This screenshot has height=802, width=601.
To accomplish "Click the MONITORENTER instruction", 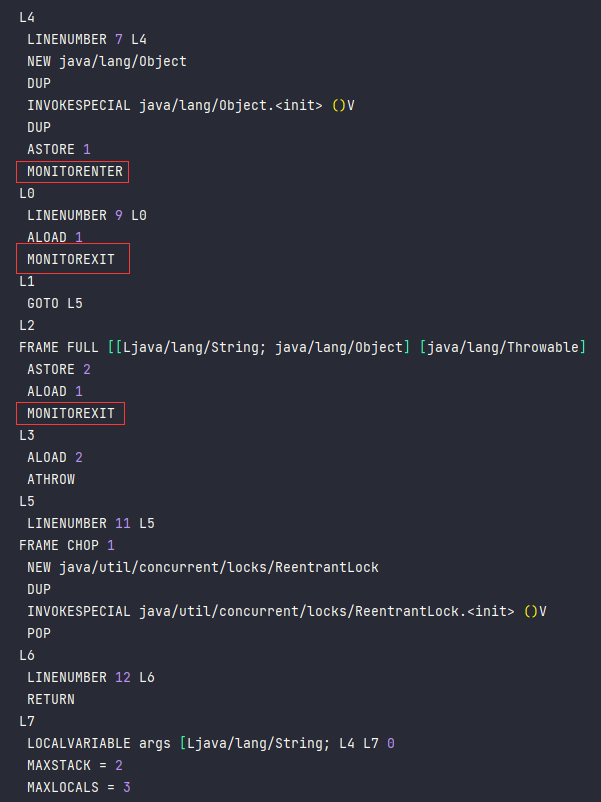I will pyautogui.click(x=75, y=171).
